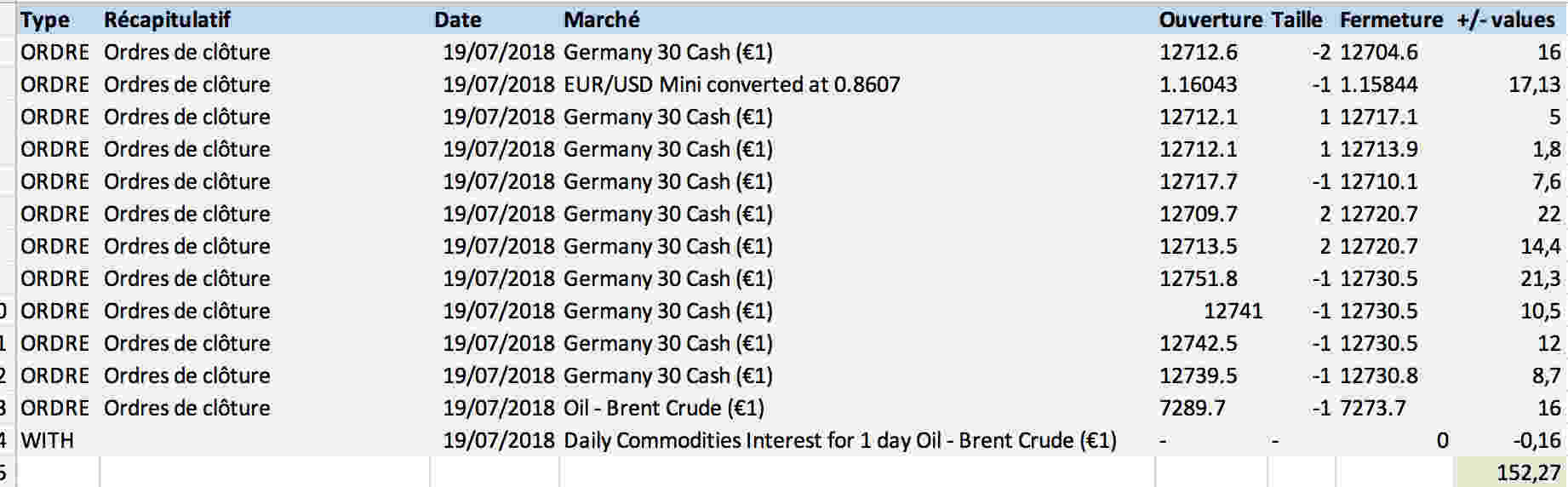Select the Oil - Brent Crude (€1) order cell

(x=664, y=408)
